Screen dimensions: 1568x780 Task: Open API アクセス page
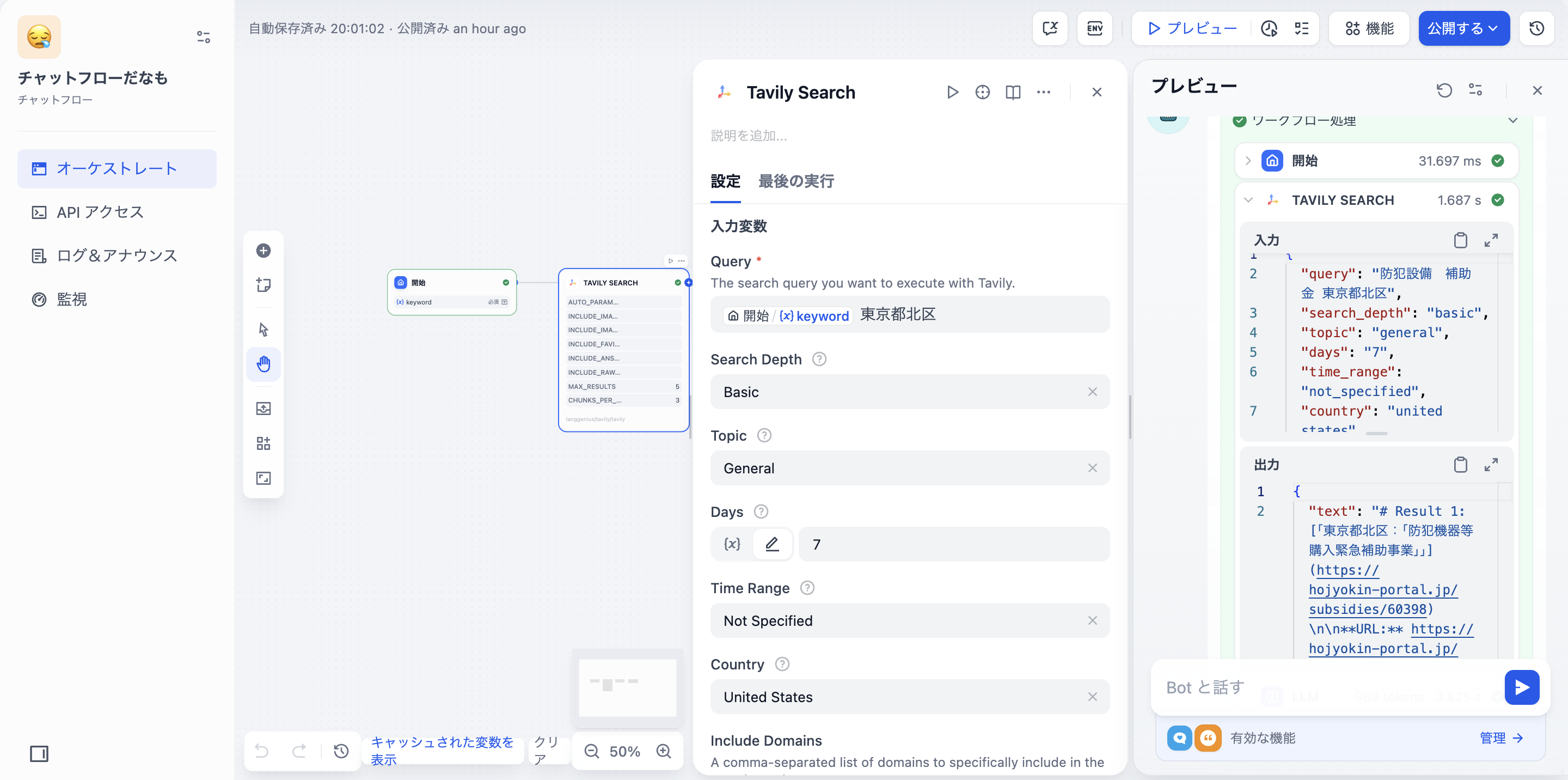pyautogui.click(x=117, y=212)
